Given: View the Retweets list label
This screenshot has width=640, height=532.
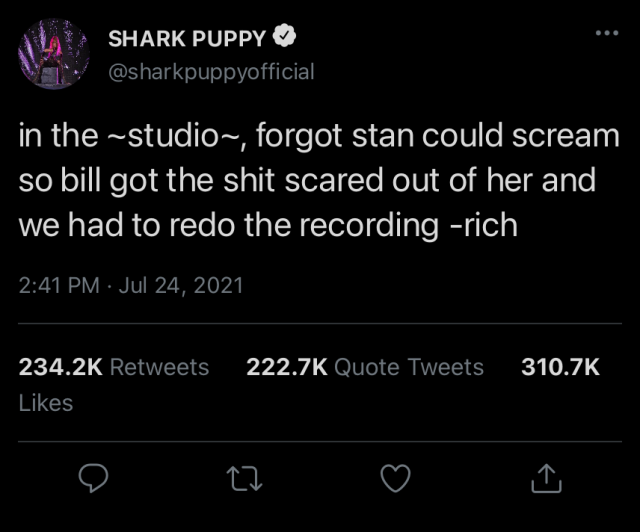Looking at the screenshot, I should click(x=159, y=367).
